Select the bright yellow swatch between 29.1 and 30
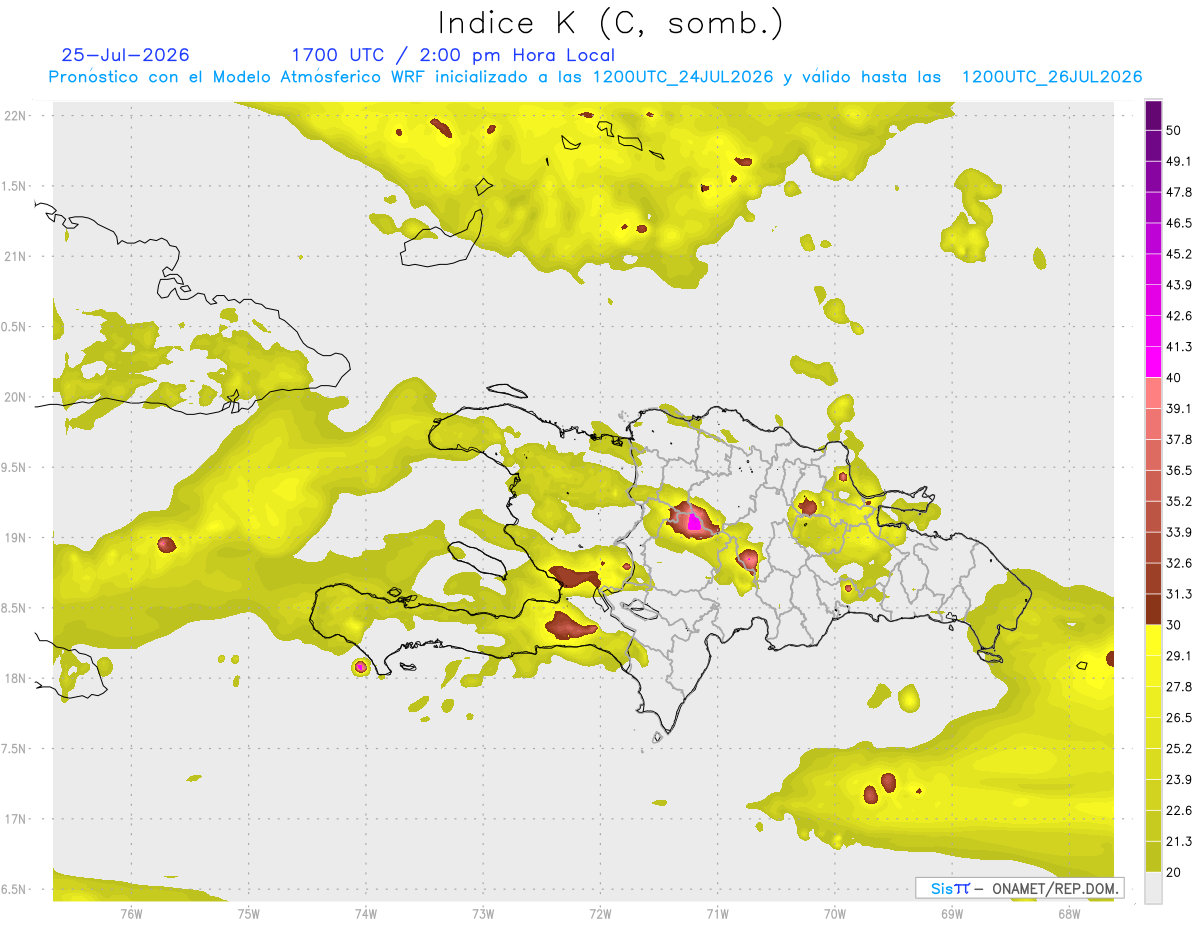 coord(1153,640)
